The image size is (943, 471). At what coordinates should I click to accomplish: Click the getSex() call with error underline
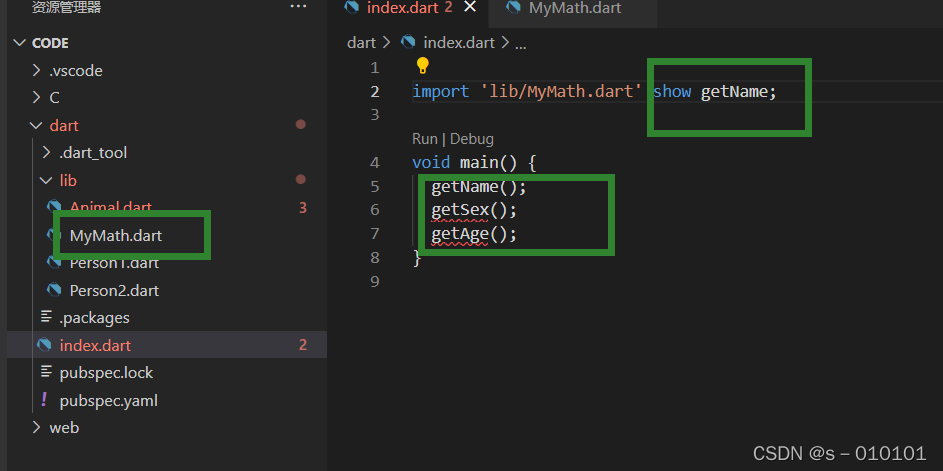click(x=474, y=211)
